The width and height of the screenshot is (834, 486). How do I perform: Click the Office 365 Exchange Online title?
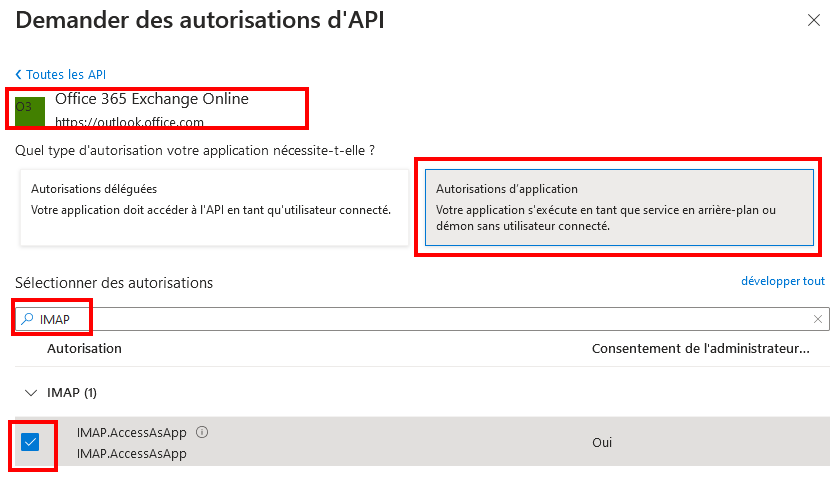tap(152, 99)
